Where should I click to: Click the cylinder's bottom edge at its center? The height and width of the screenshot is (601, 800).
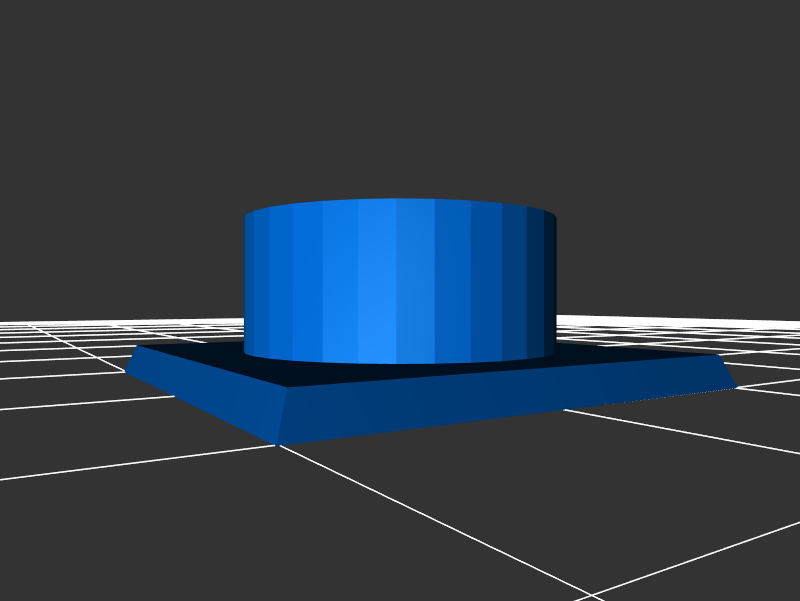400,362
